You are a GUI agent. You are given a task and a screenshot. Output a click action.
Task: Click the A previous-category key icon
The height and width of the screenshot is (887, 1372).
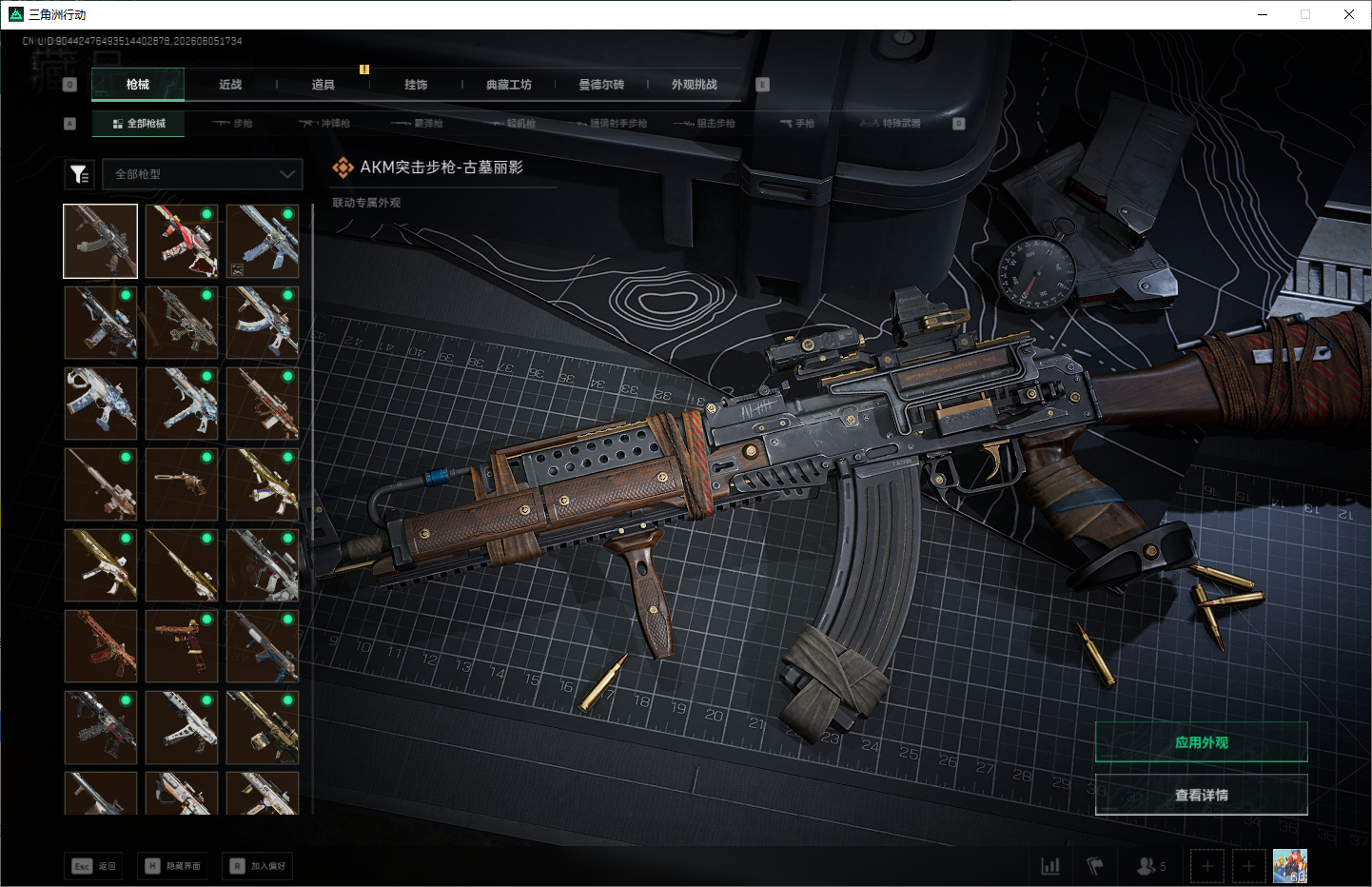click(x=69, y=124)
